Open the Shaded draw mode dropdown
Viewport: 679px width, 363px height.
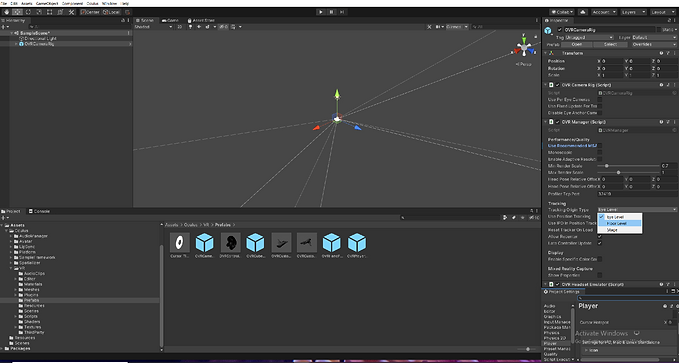tap(153, 27)
